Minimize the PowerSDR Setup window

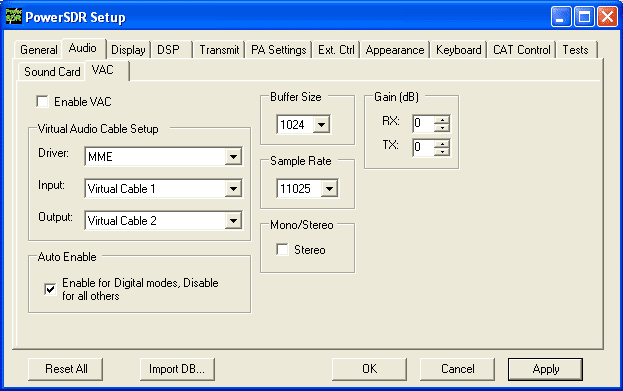coord(561,17)
